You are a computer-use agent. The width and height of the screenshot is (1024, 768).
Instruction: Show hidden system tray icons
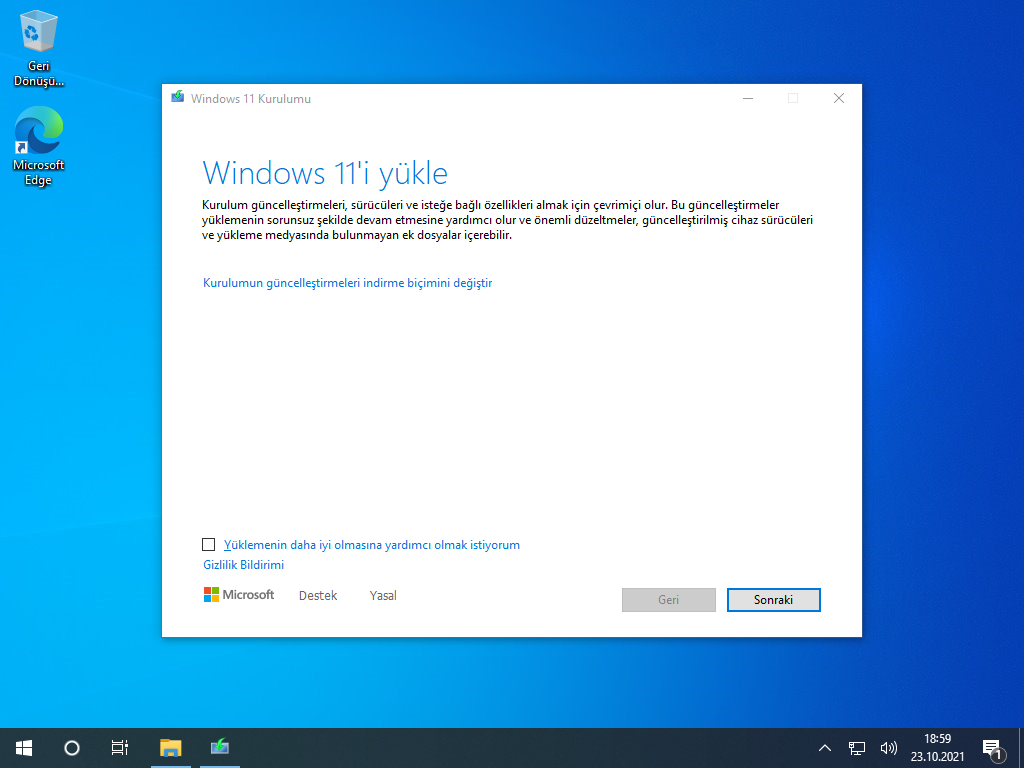point(825,748)
